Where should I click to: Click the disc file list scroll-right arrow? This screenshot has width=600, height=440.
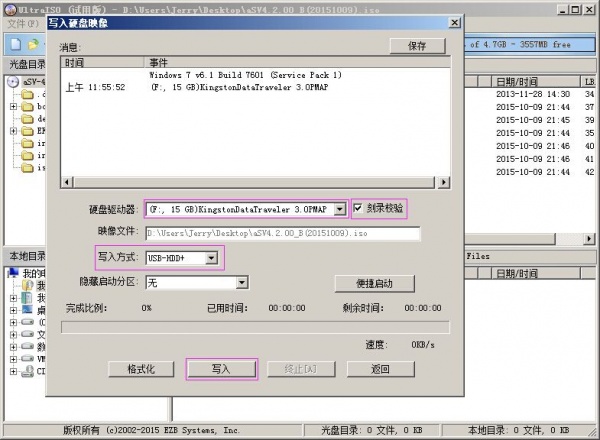[x=589, y=239]
